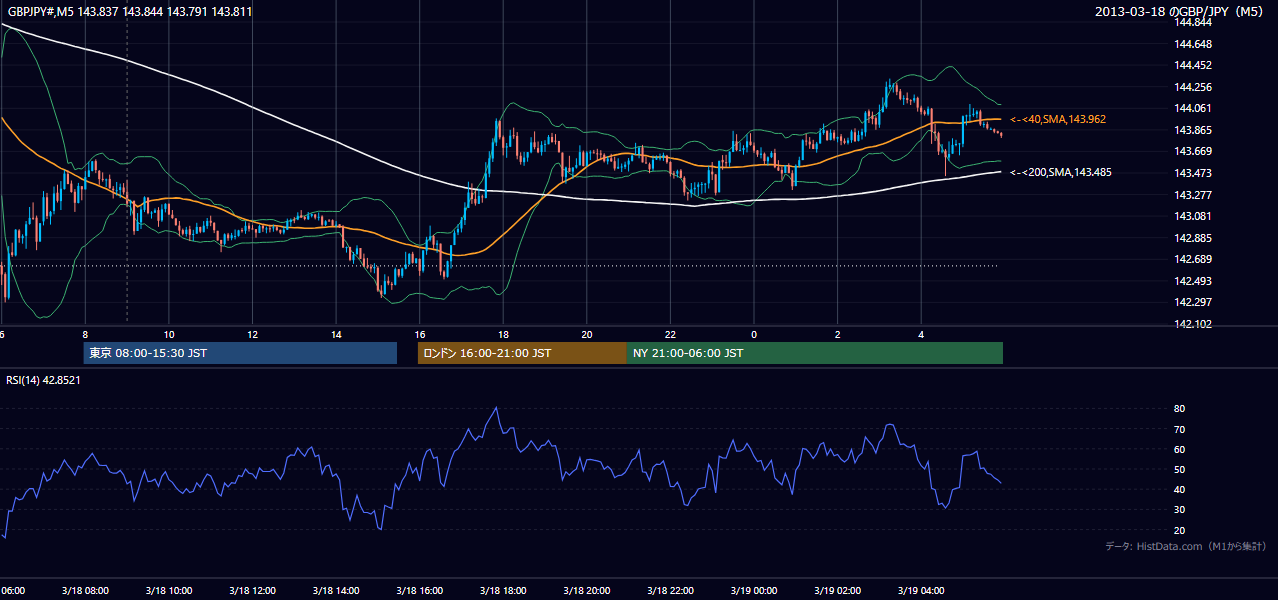Click price axis value 144.648
The height and width of the screenshot is (600, 1278).
pyautogui.click(x=1194, y=44)
